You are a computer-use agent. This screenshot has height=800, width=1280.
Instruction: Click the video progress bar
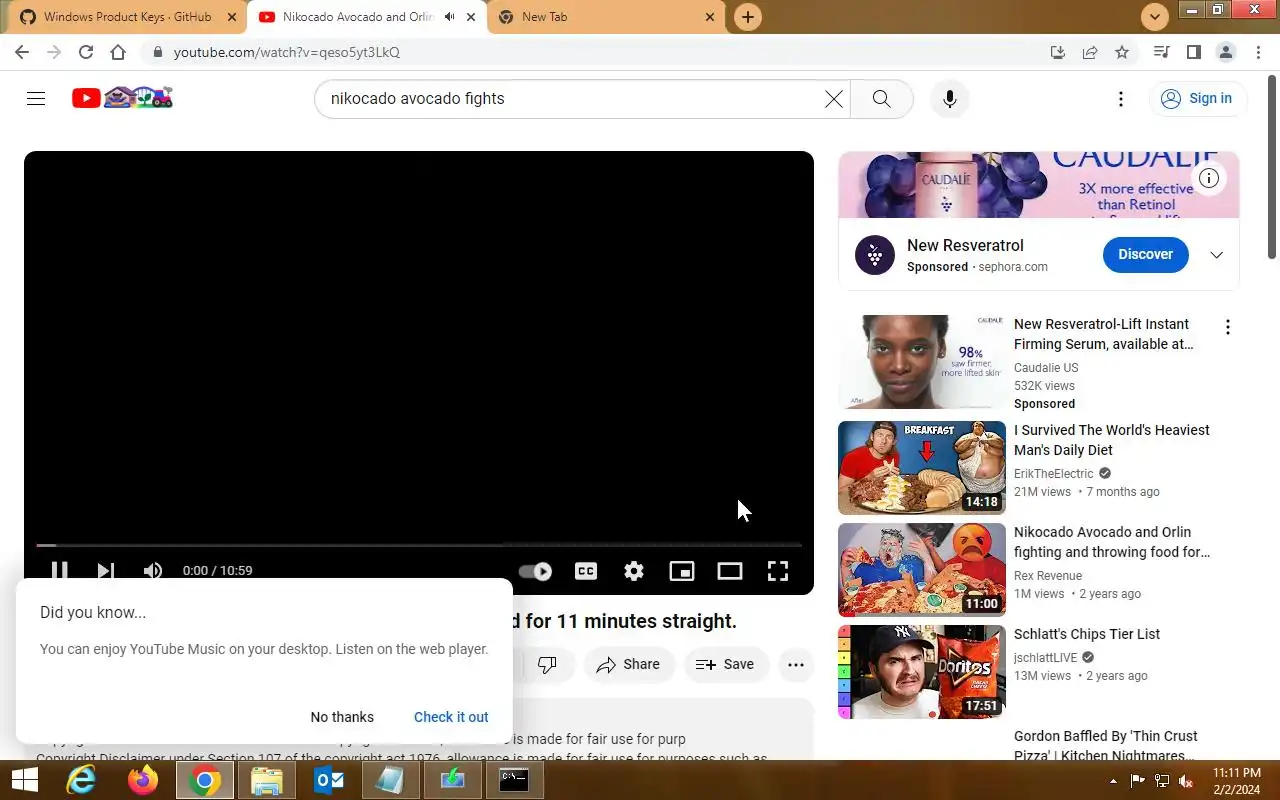point(419,545)
